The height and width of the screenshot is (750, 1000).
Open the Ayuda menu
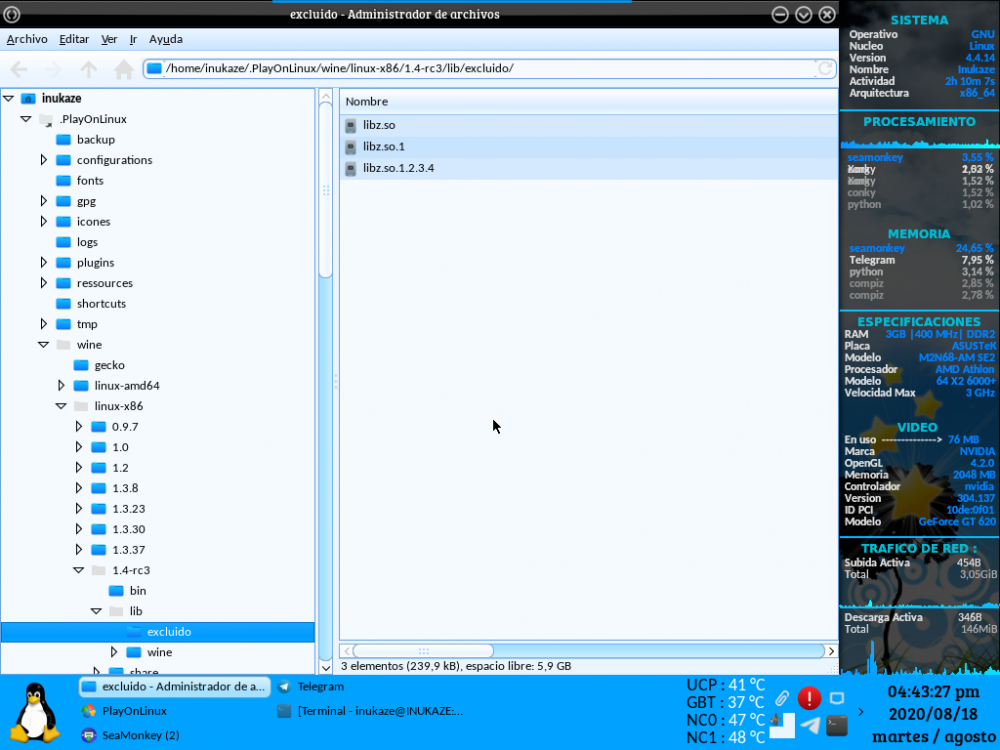tap(165, 40)
